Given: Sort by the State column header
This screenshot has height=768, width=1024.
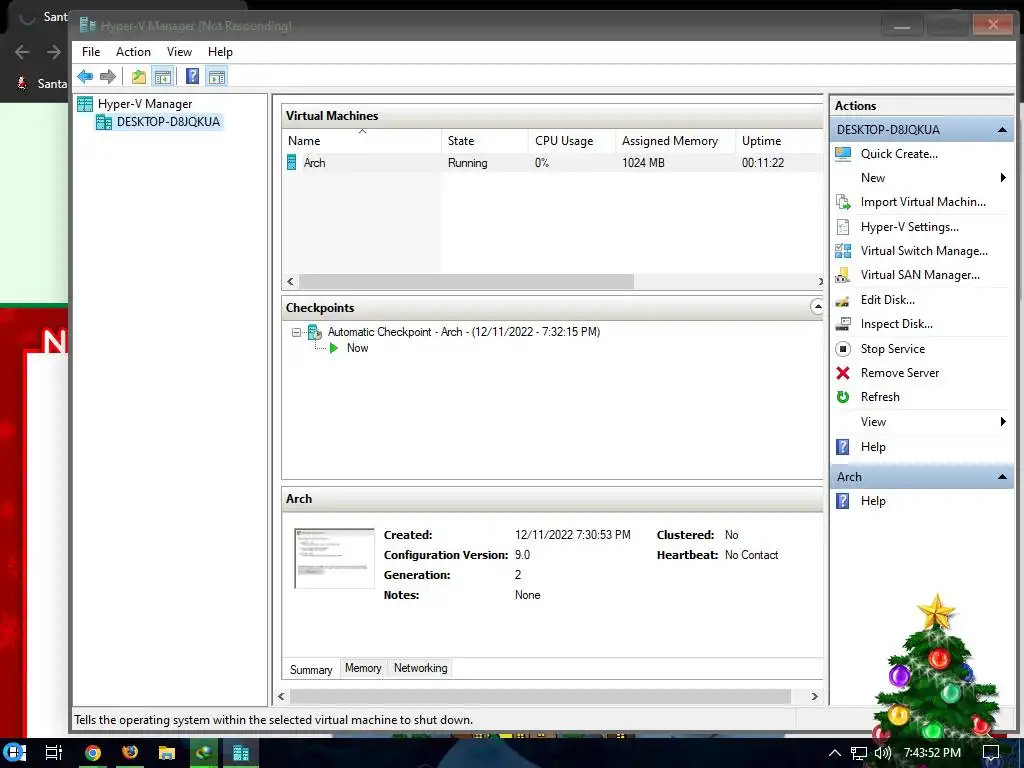Looking at the screenshot, I should 485,141.
